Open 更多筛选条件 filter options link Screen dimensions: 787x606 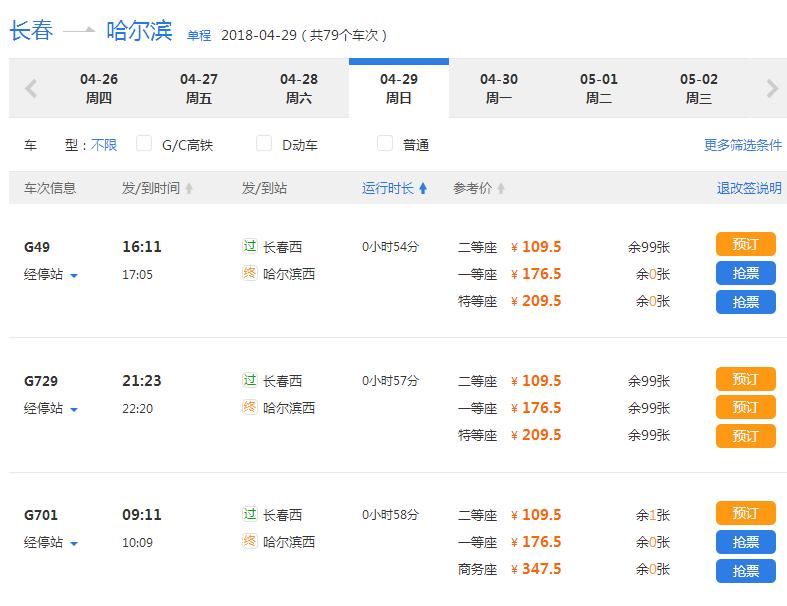(x=742, y=145)
